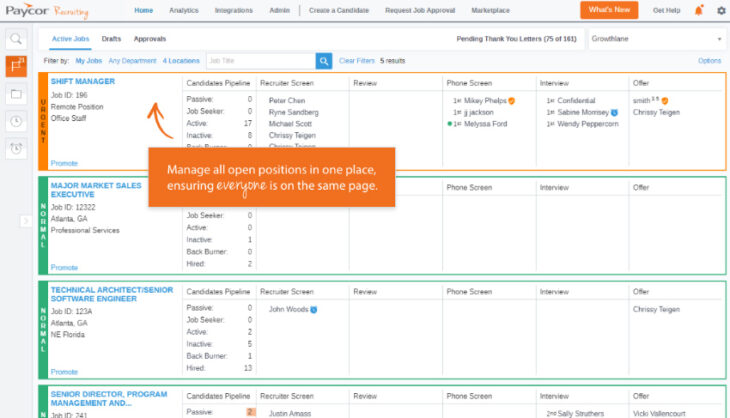
Task: Open the 4 Locations filter
Action: (181, 61)
